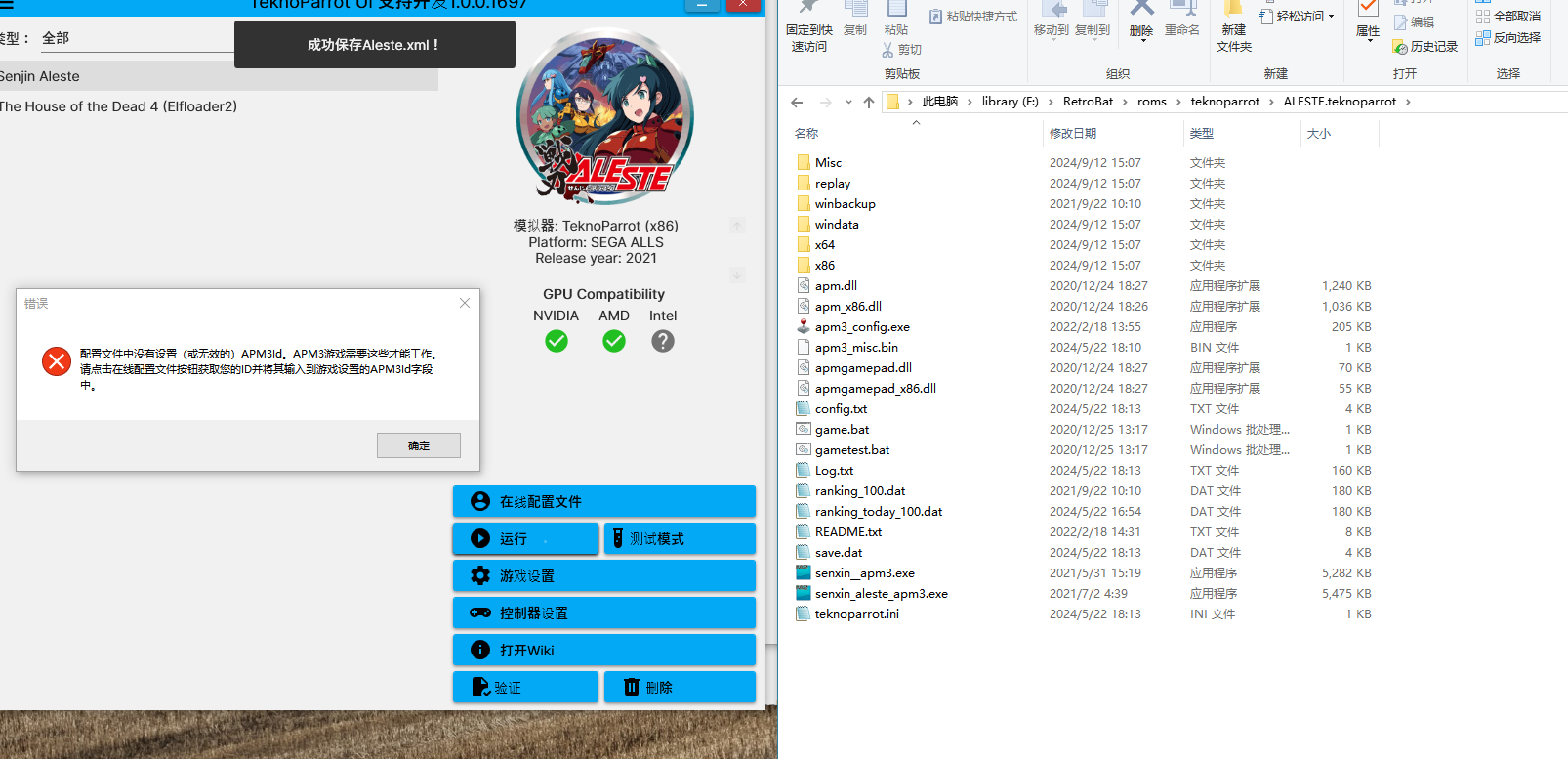1568x759 pixels.
Task: Select the apm.dll file
Action: (836, 285)
